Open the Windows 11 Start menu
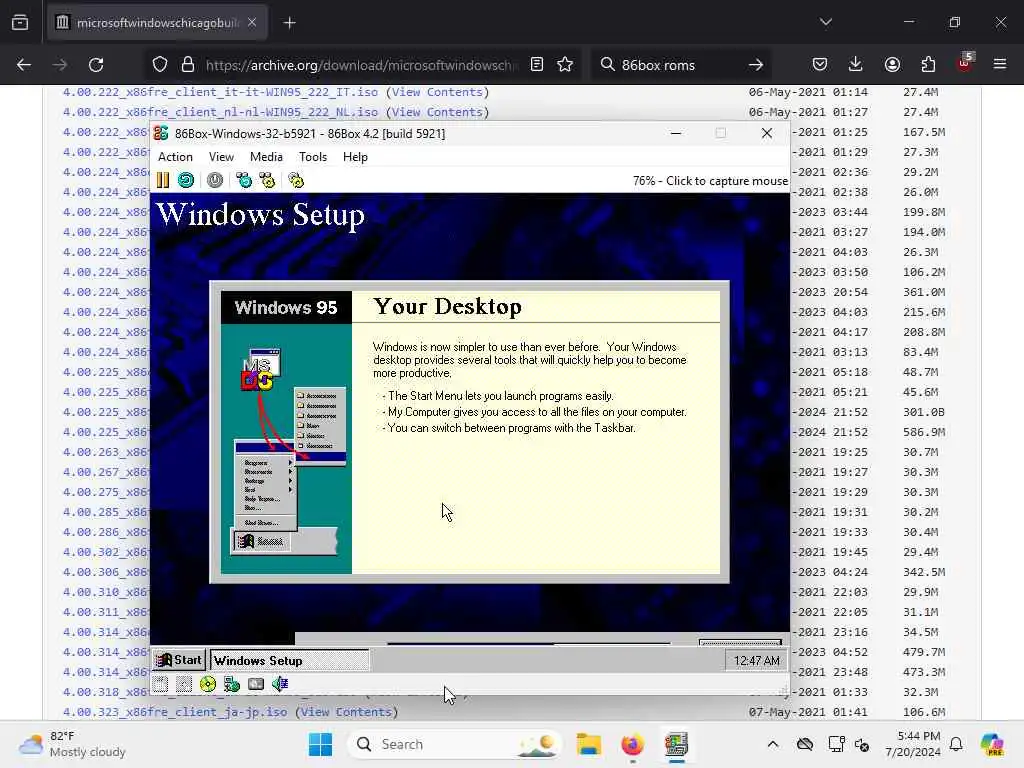 320,744
